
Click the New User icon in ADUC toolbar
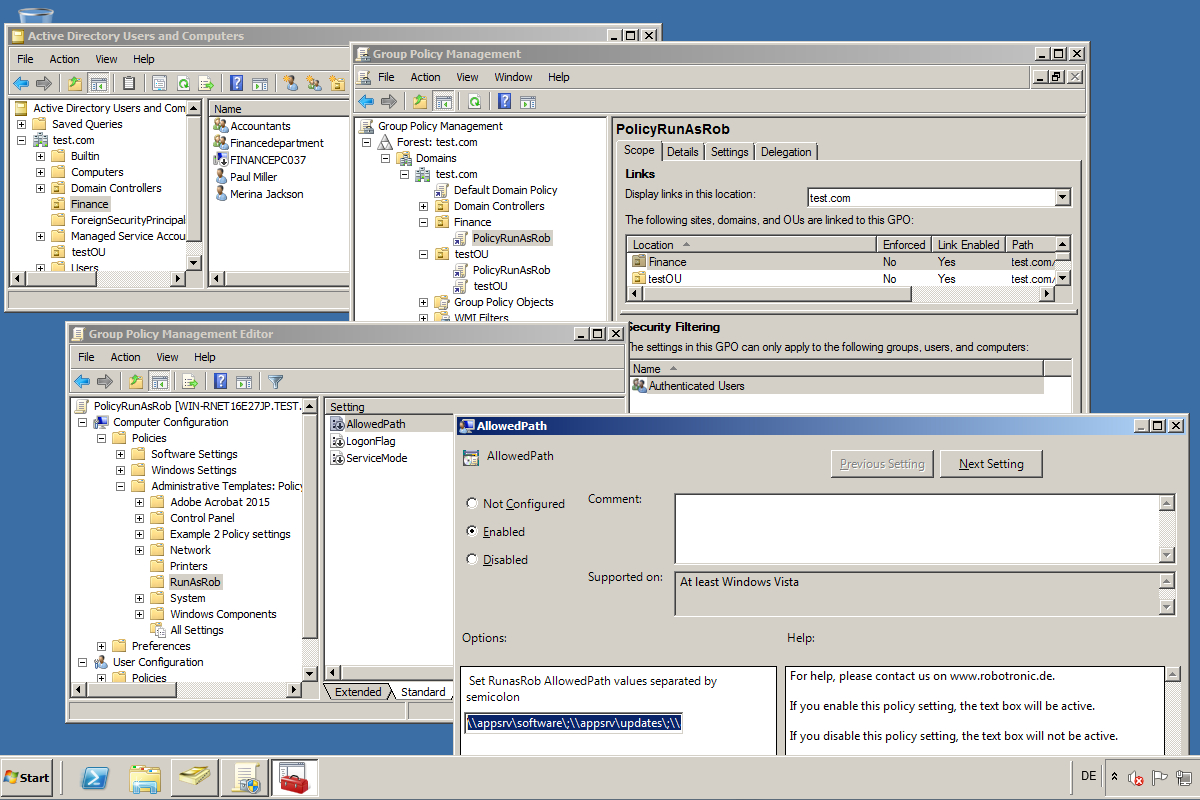pyautogui.click(x=291, y=82)
